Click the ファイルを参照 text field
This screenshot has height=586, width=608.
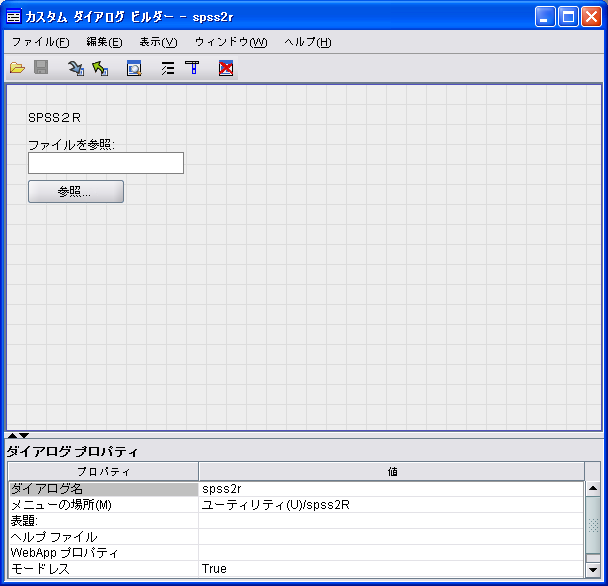pyautogui.click(x=106, y=163)
